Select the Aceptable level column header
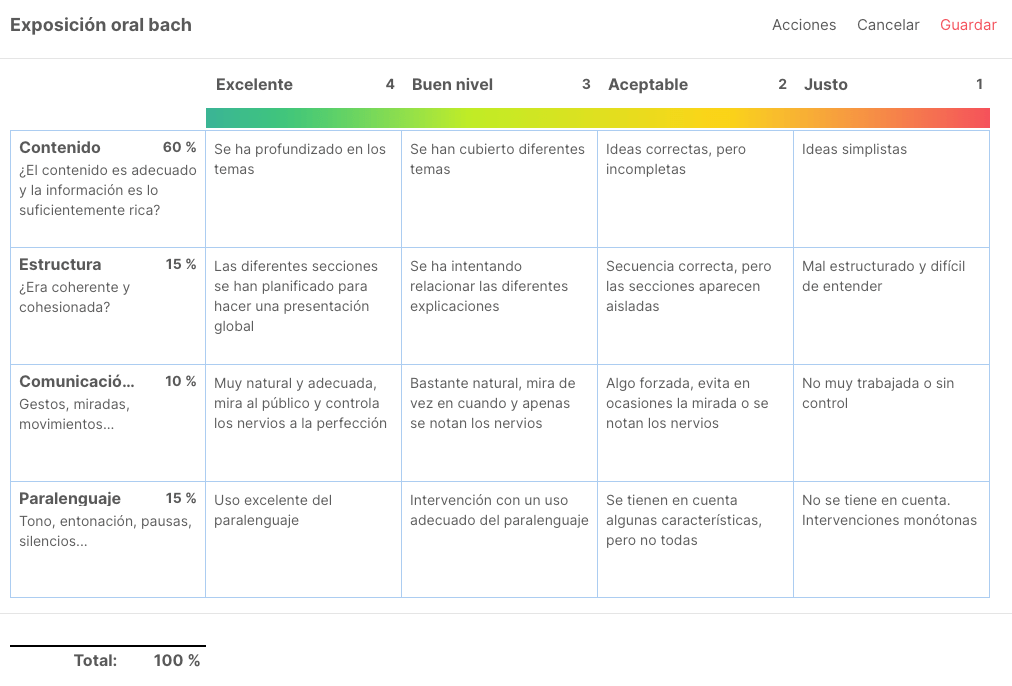The image size is (1012, 686). coord(647,85)
